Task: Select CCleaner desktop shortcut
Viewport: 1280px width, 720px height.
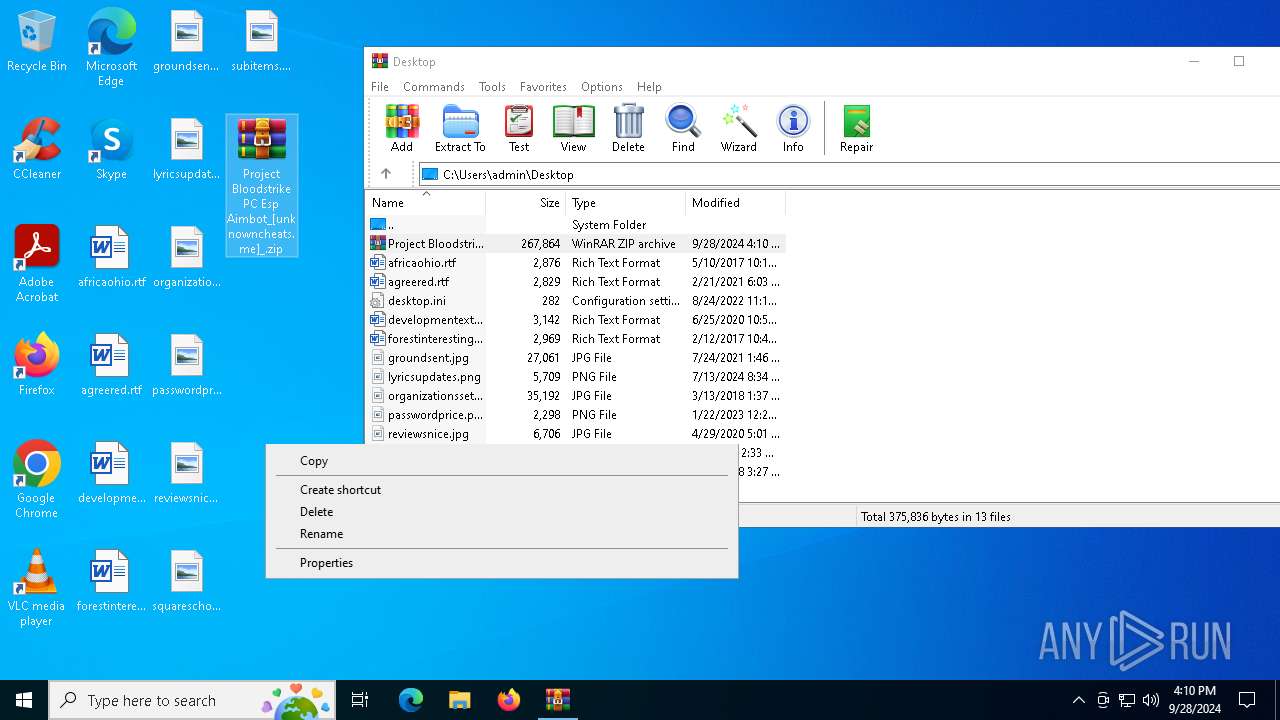Action: click(x=37, y=150)
